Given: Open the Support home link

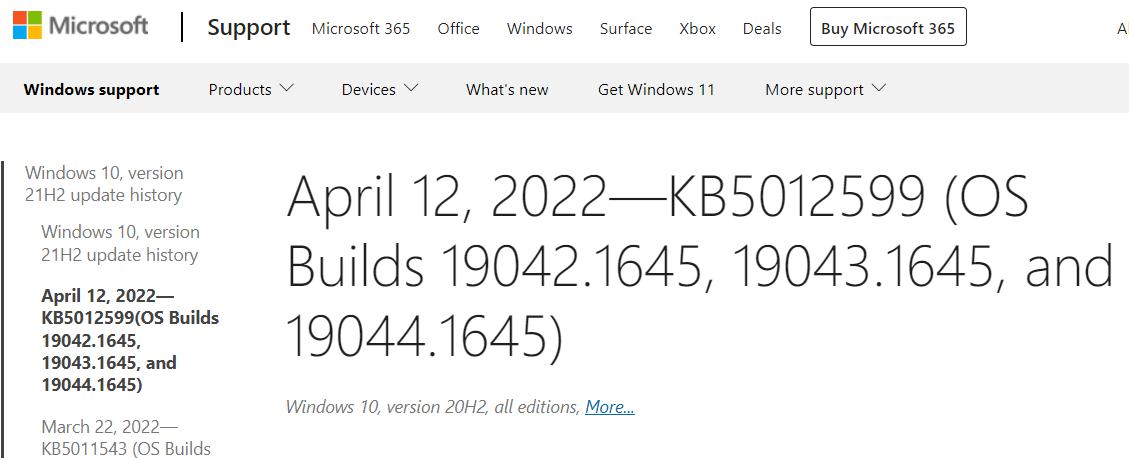Looking at the screenshot, I should coord(249,28).
